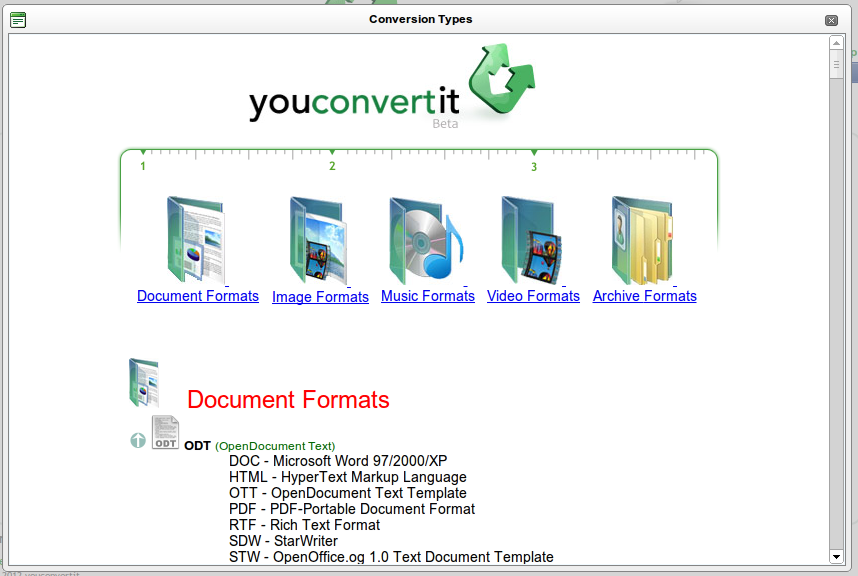Select the 'ODT' format label

point(198,446)
